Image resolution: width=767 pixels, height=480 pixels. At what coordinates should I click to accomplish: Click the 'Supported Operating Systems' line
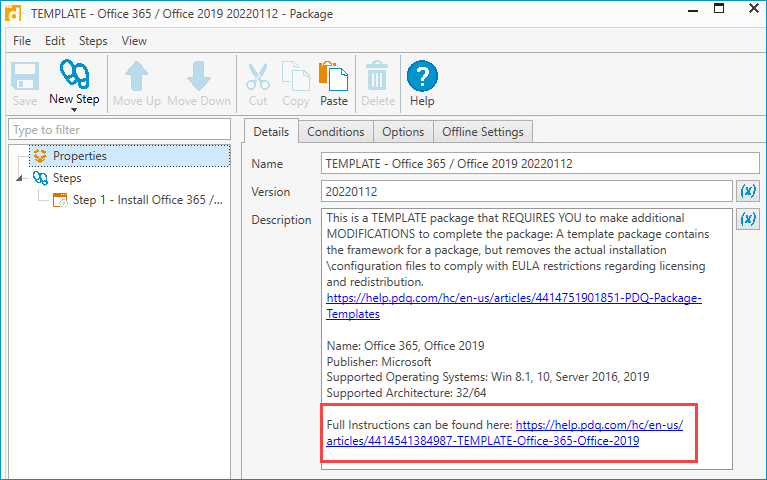[x=488, y=377]
